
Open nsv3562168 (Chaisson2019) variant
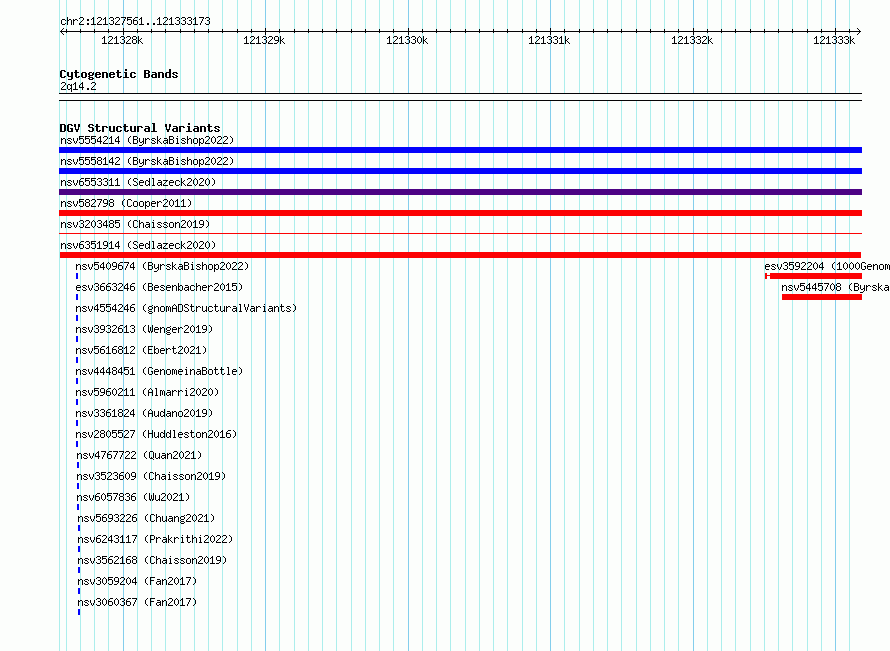pos(153,560)
